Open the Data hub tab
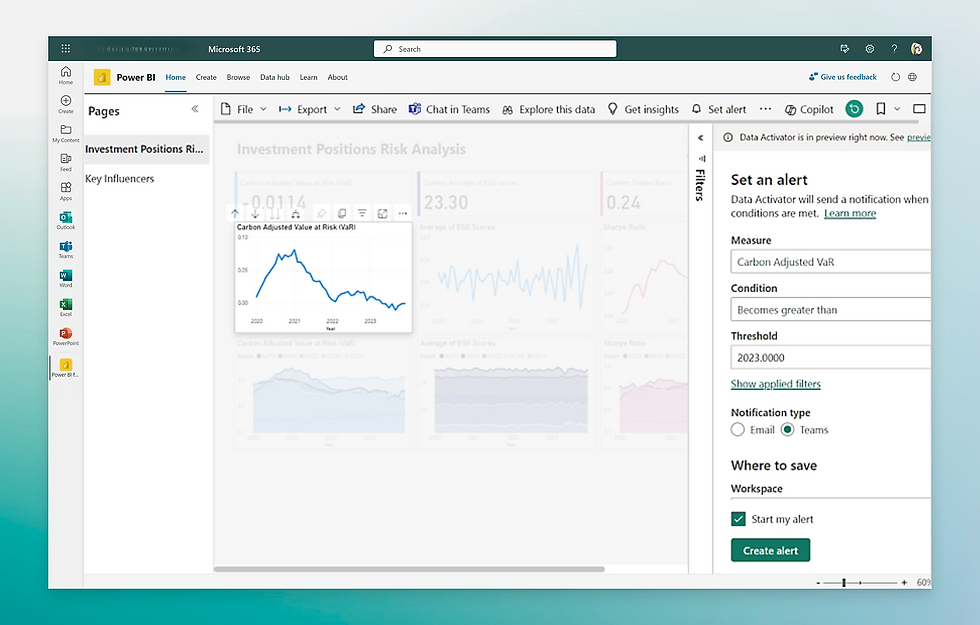Screen dimensions: 980x625 pyautogui.click(x=275, y=77)
